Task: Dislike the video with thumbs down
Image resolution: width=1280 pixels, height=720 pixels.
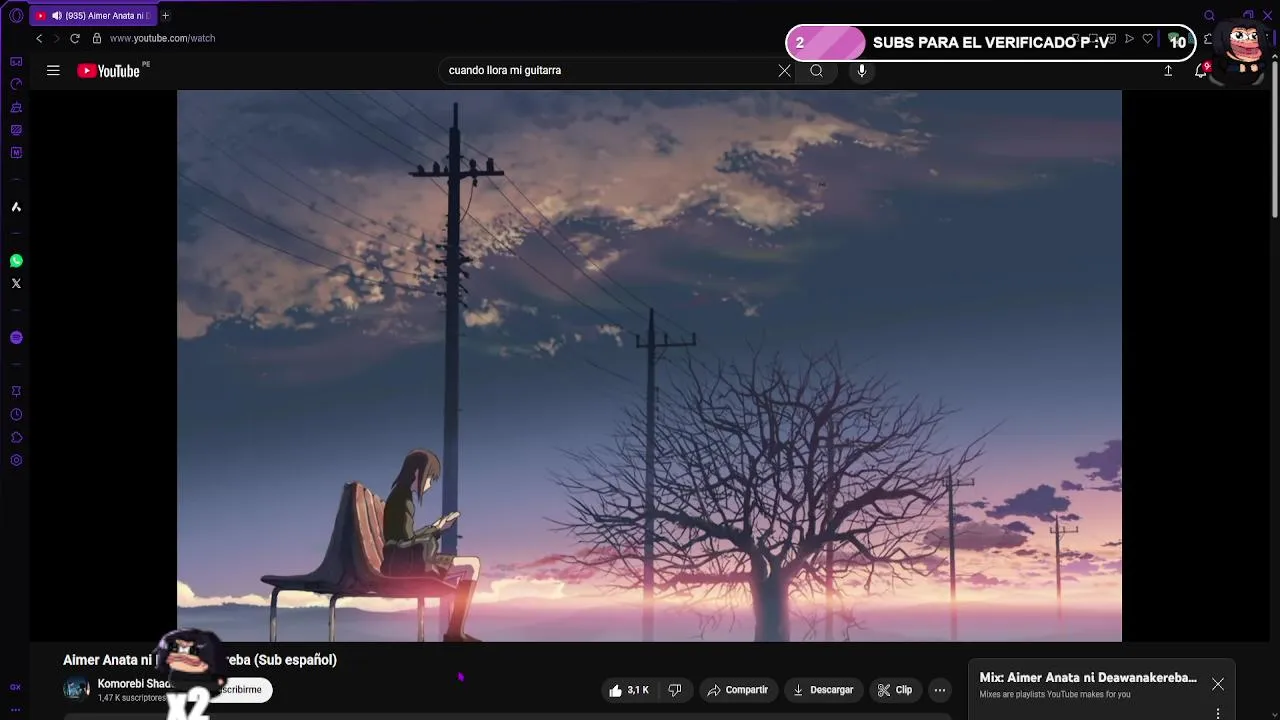Action: point(675,690)
